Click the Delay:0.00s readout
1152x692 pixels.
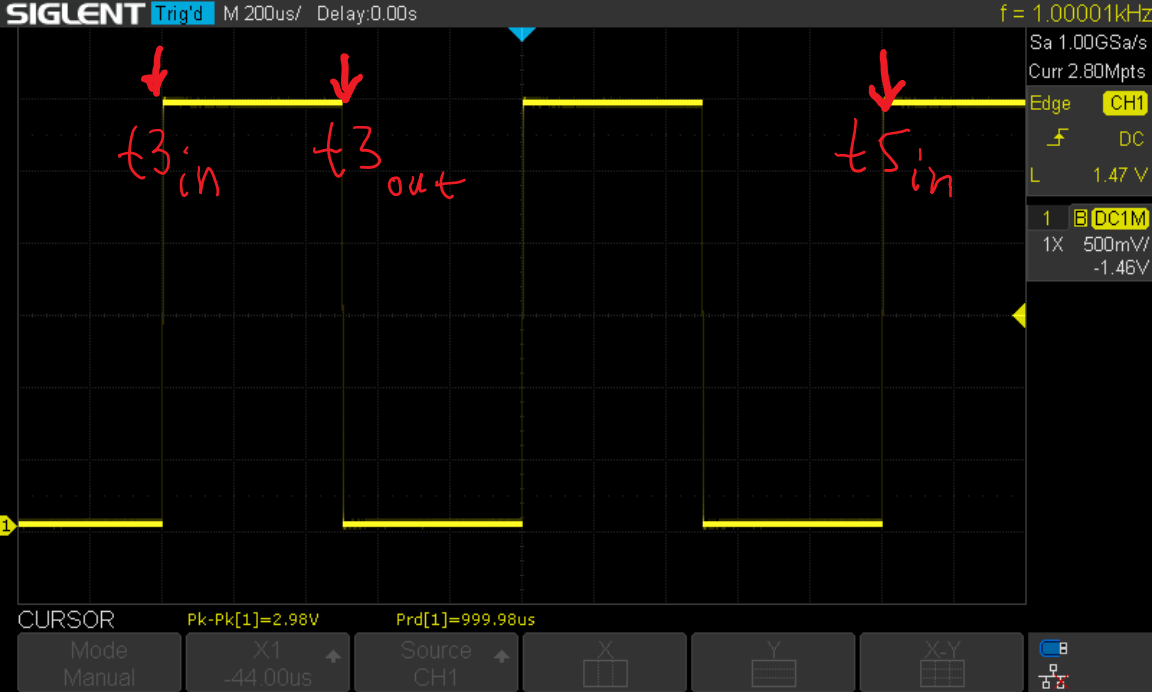point(367,13)
